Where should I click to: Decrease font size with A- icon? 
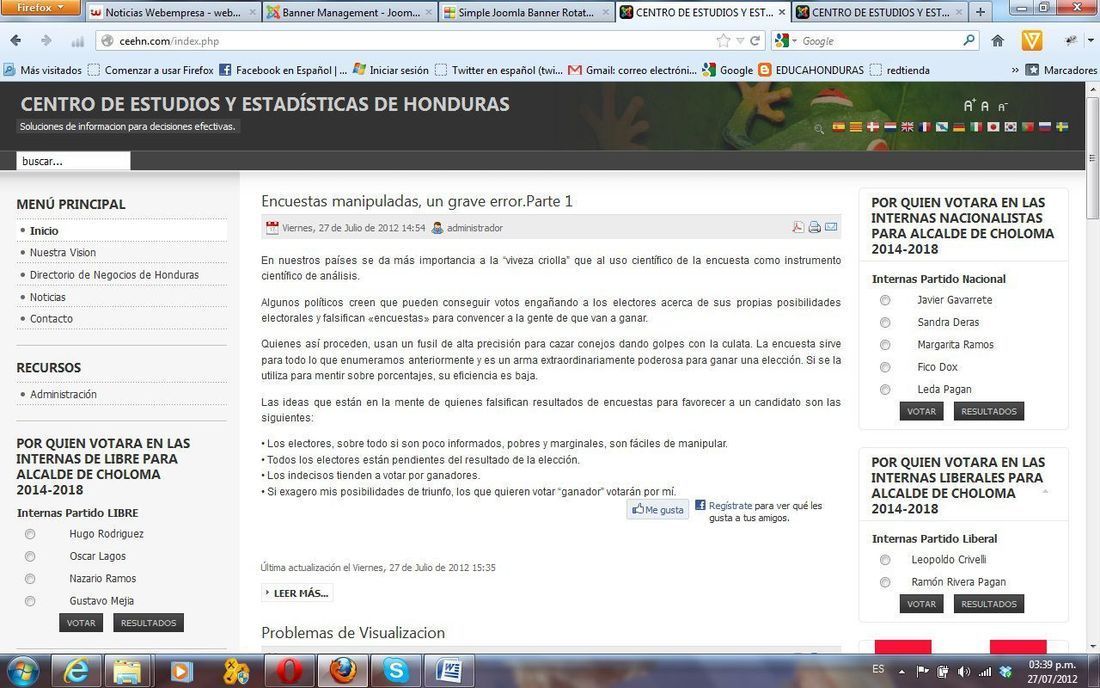point(1002,107)
